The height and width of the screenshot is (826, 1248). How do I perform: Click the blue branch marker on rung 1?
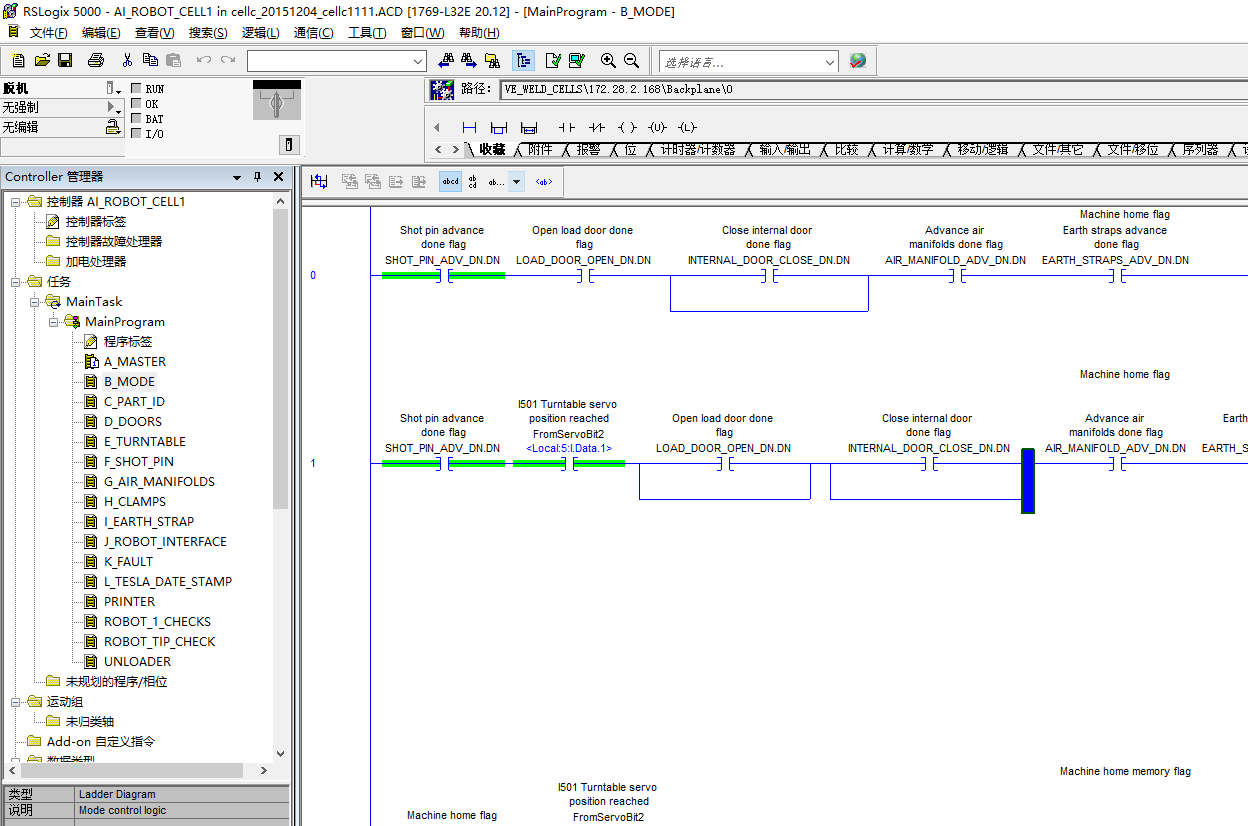1027,481
